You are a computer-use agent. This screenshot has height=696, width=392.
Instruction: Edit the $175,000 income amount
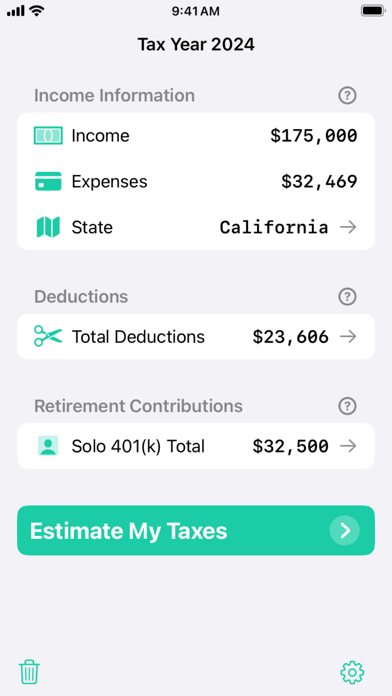[314, 136]
